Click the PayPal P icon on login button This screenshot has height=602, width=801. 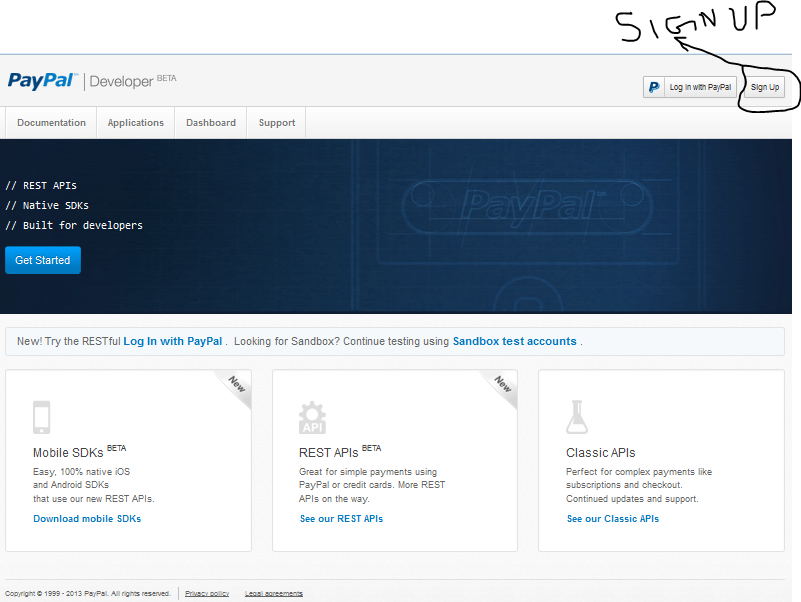click(654, 87)
